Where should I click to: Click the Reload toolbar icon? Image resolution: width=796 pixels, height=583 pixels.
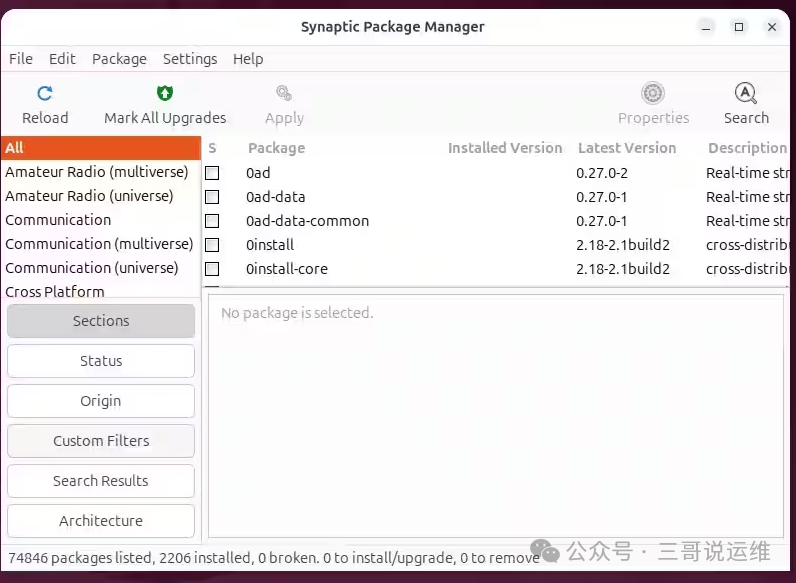pos(45,94)
